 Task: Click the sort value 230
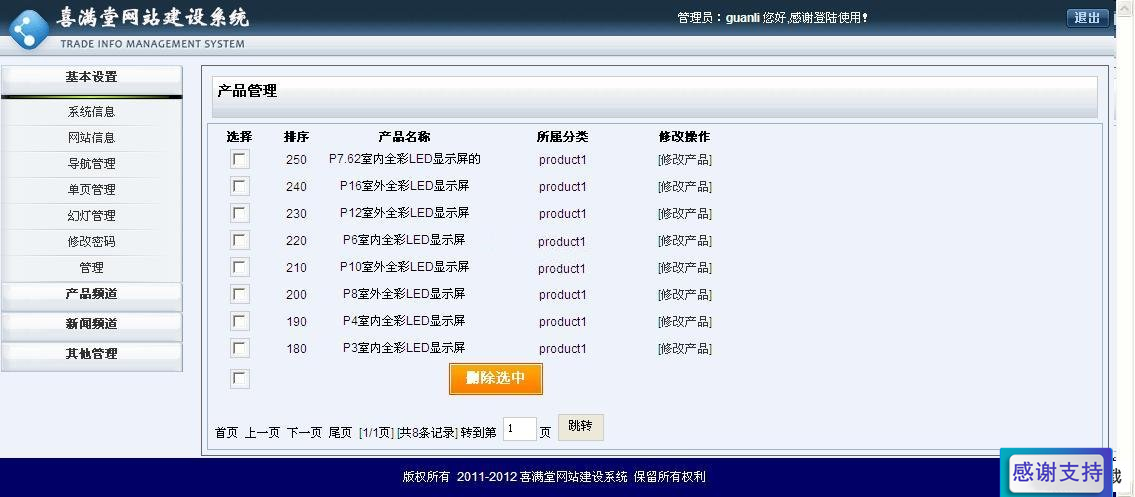coord(296,213)
